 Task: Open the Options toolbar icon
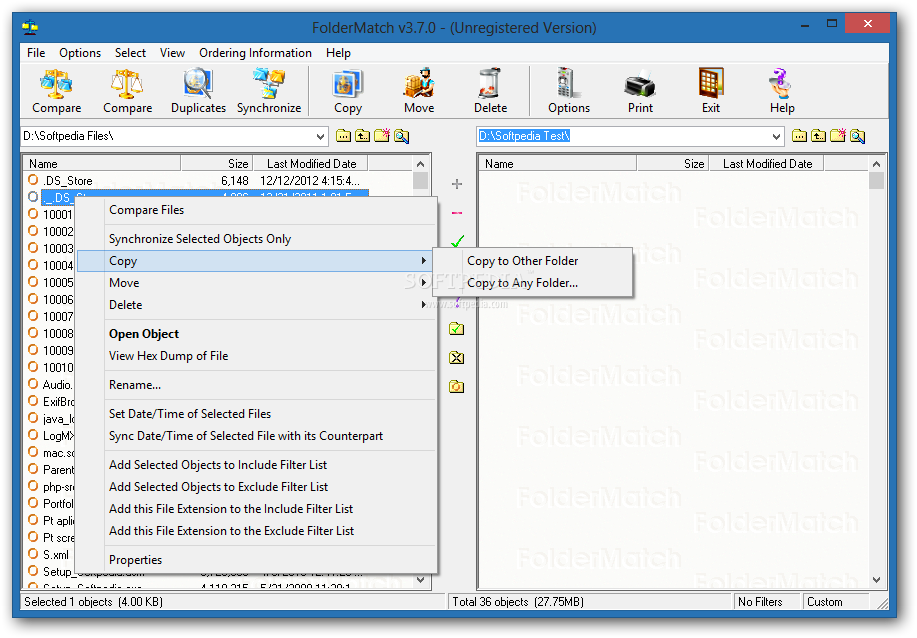[568, 91]
